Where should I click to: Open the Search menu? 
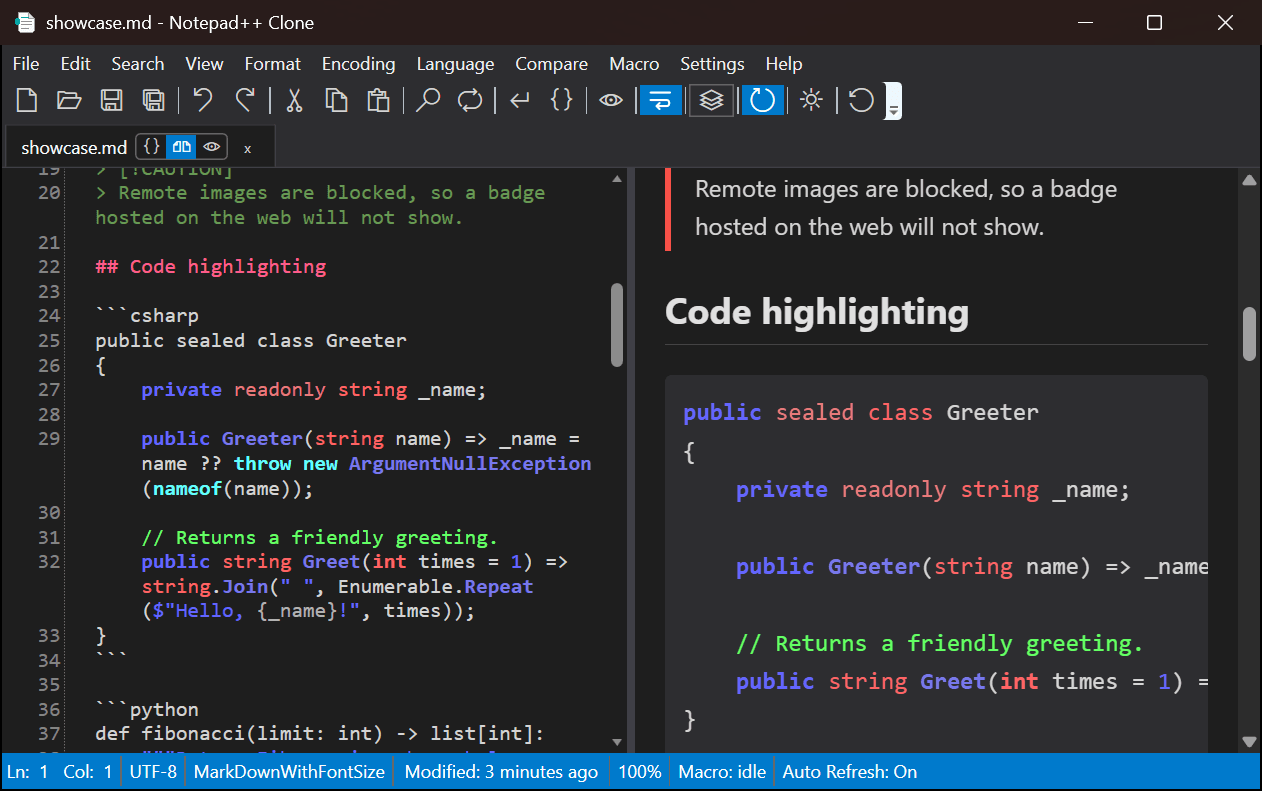pyautogui.click(x=138, y=64)
